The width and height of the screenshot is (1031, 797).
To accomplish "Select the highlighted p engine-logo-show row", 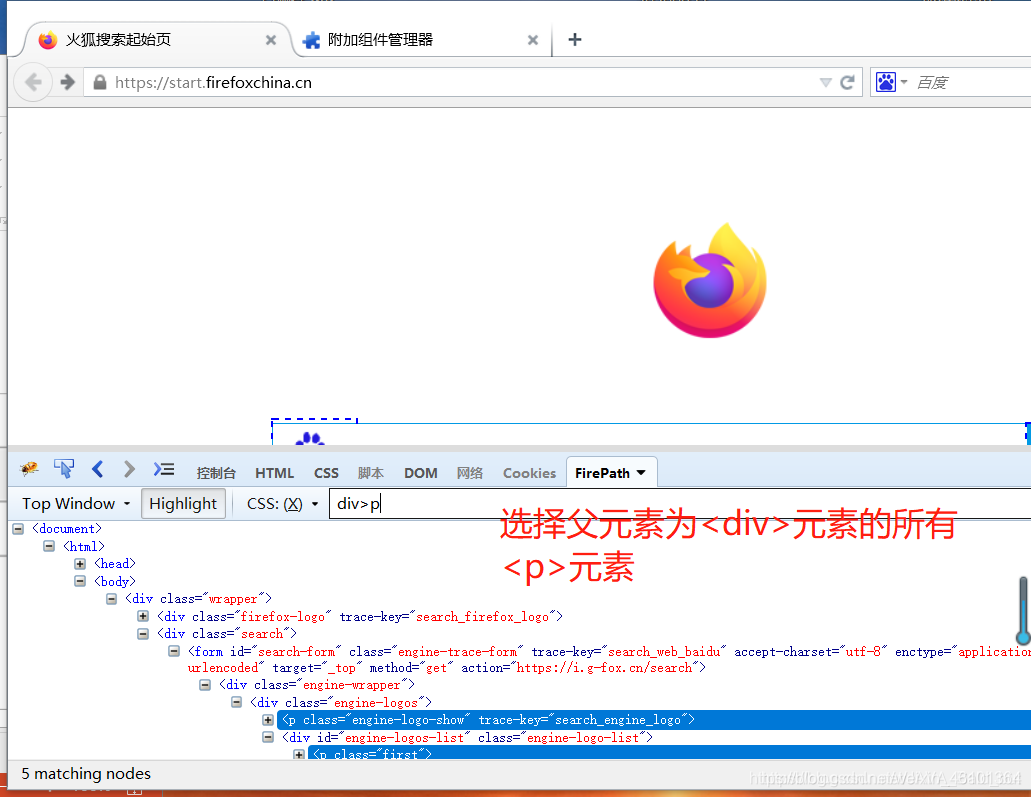I will click(x=654, y=720).
